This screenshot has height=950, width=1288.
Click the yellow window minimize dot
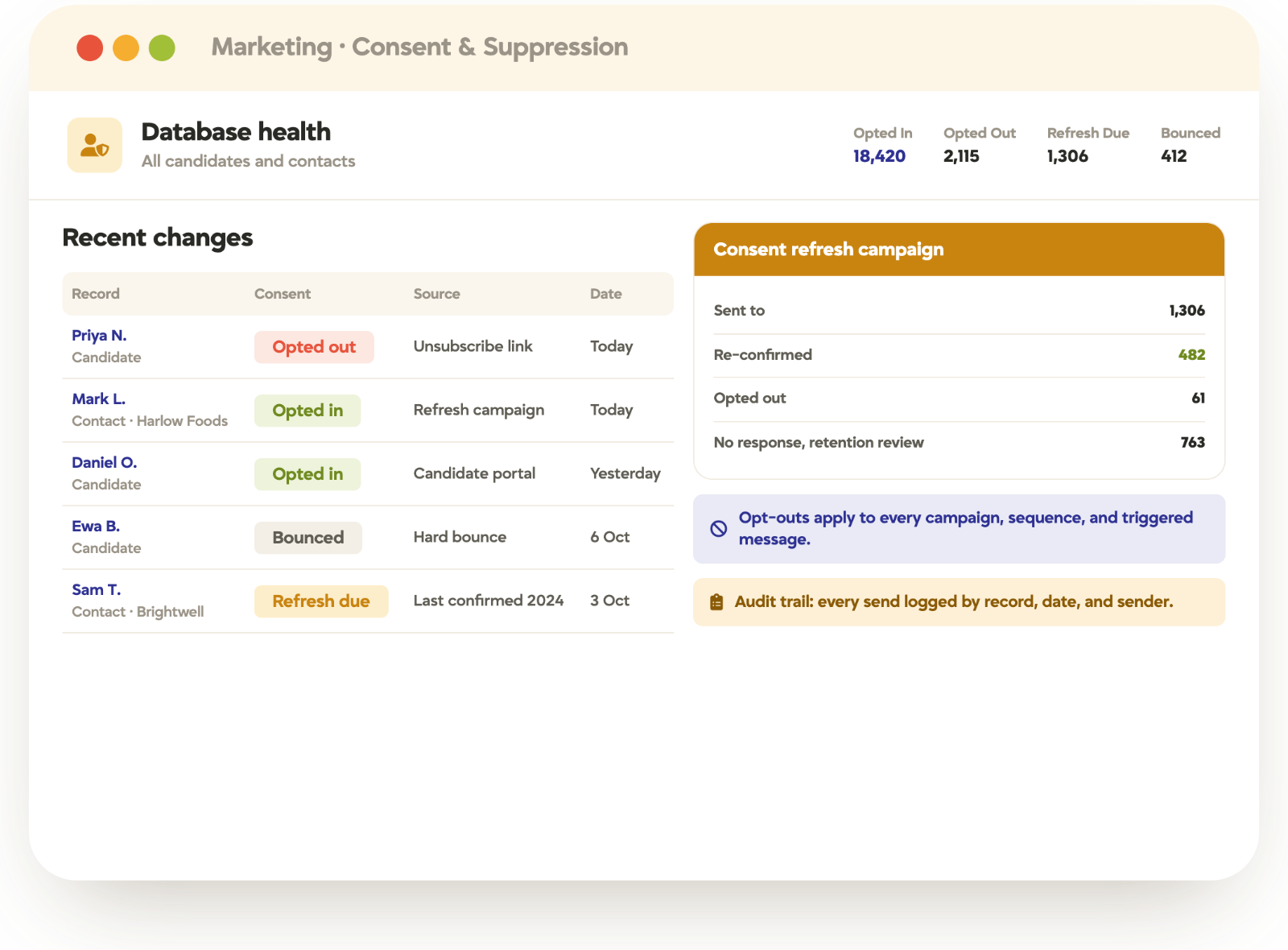click(126, 47)
